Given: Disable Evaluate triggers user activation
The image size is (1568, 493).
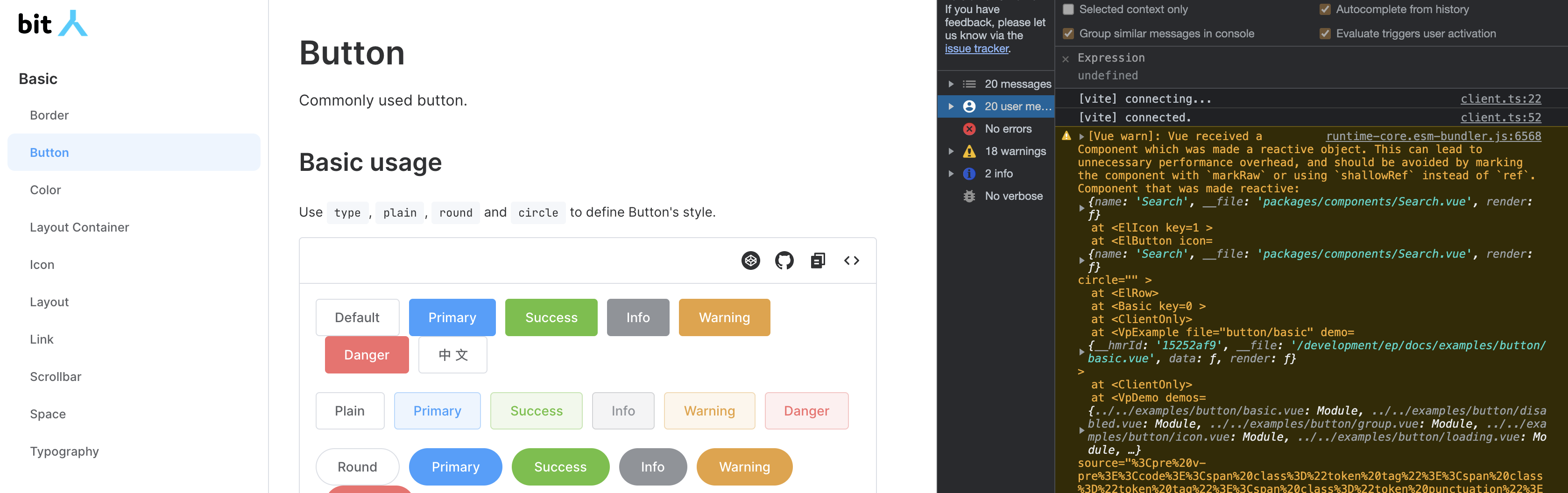Looking at the screenshot, I should (x=1325, y=34).
